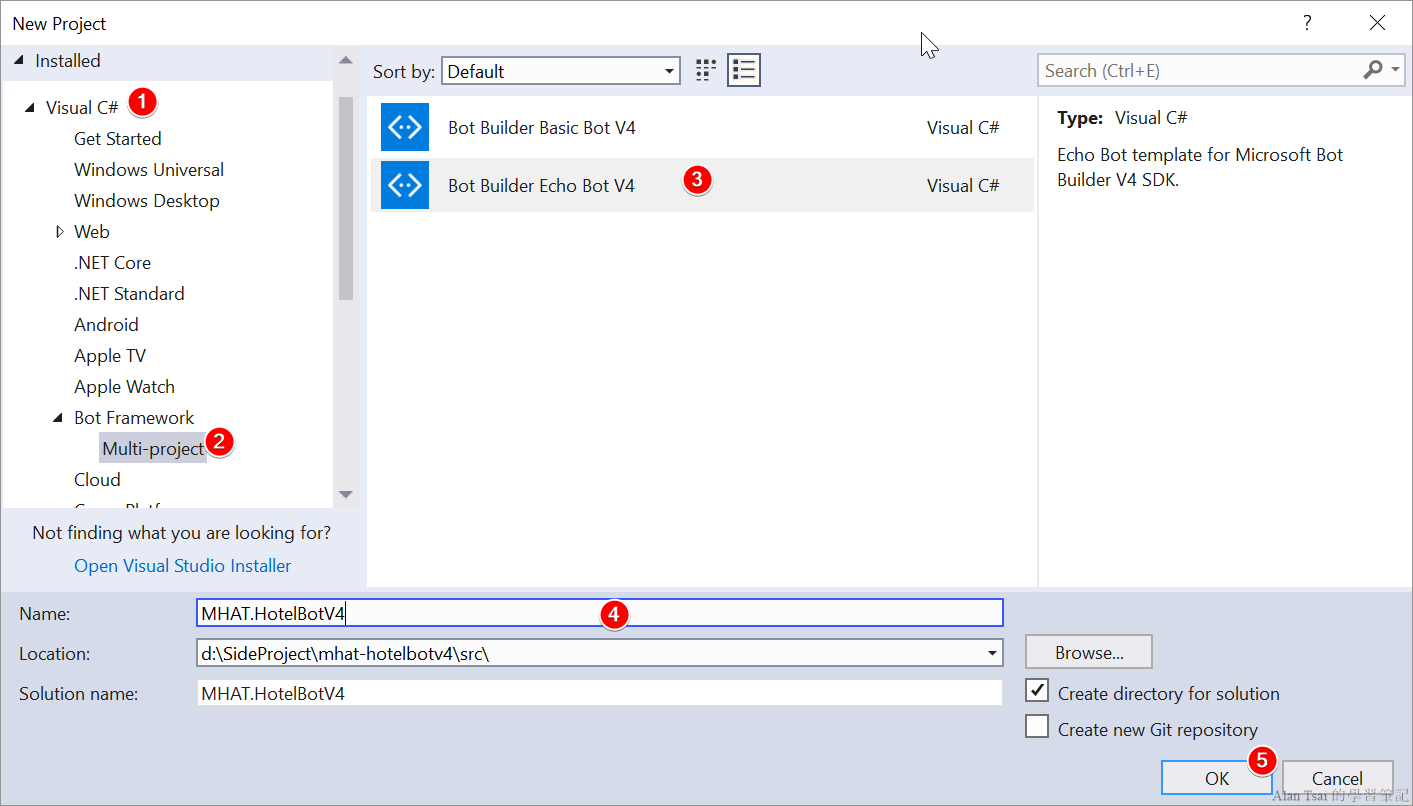
Task: Open the Sort by Default dropdown
Action: coord(561,71)
